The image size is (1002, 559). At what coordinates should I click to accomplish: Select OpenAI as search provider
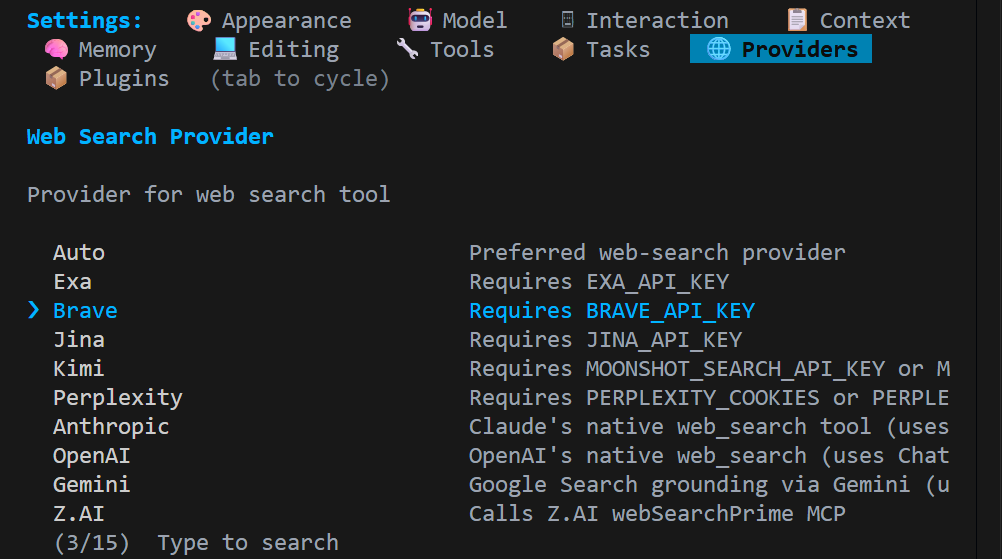[x=91, y=456]
